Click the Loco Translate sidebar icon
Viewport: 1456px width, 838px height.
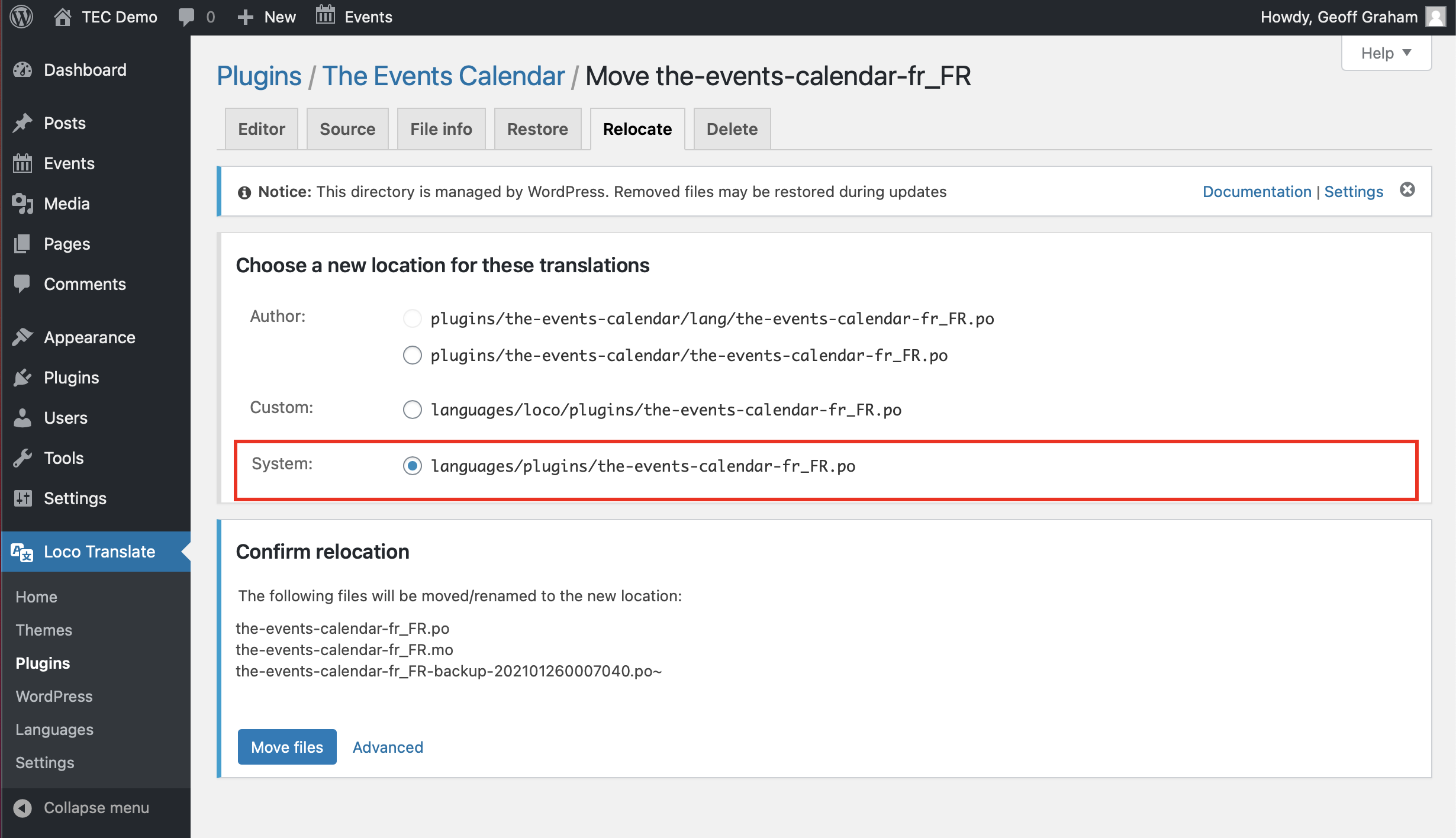(22, 552)
